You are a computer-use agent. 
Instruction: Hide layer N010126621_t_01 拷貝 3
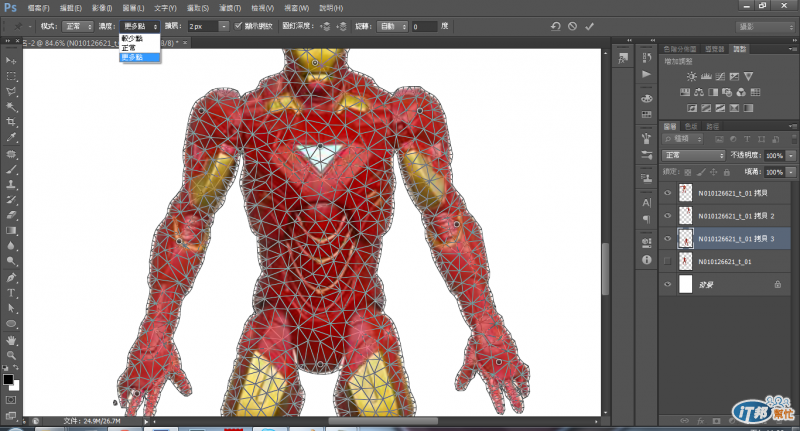[x=667, y=239]
